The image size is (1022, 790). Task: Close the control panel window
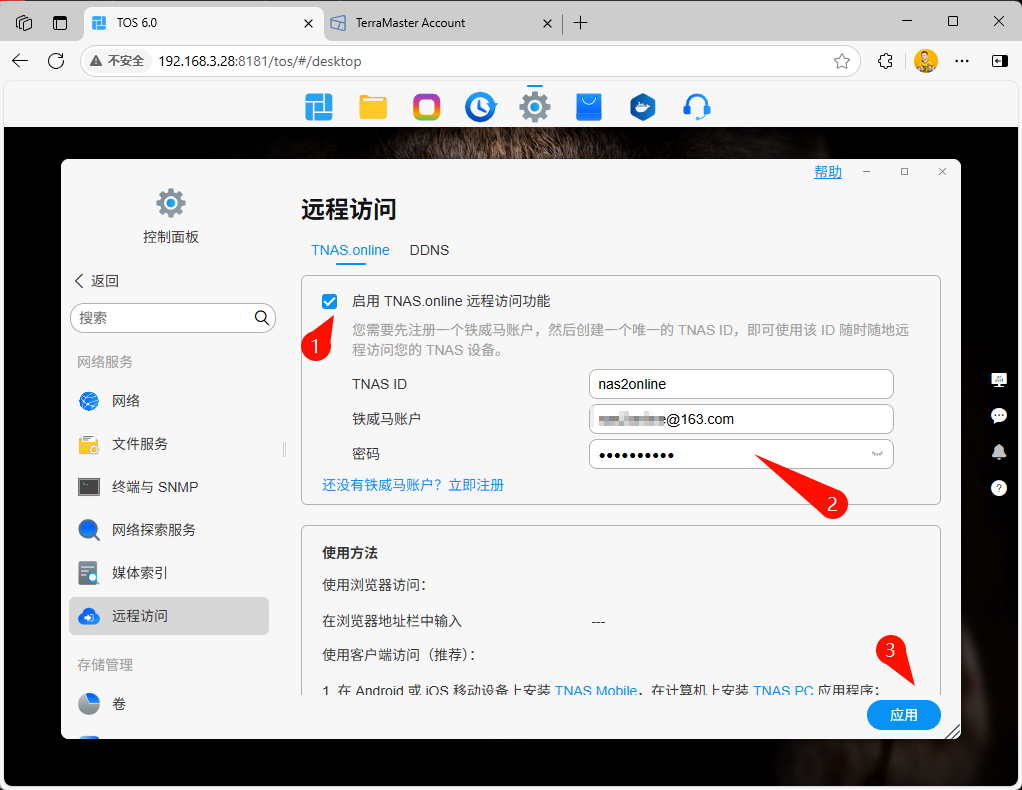point(942,171)
